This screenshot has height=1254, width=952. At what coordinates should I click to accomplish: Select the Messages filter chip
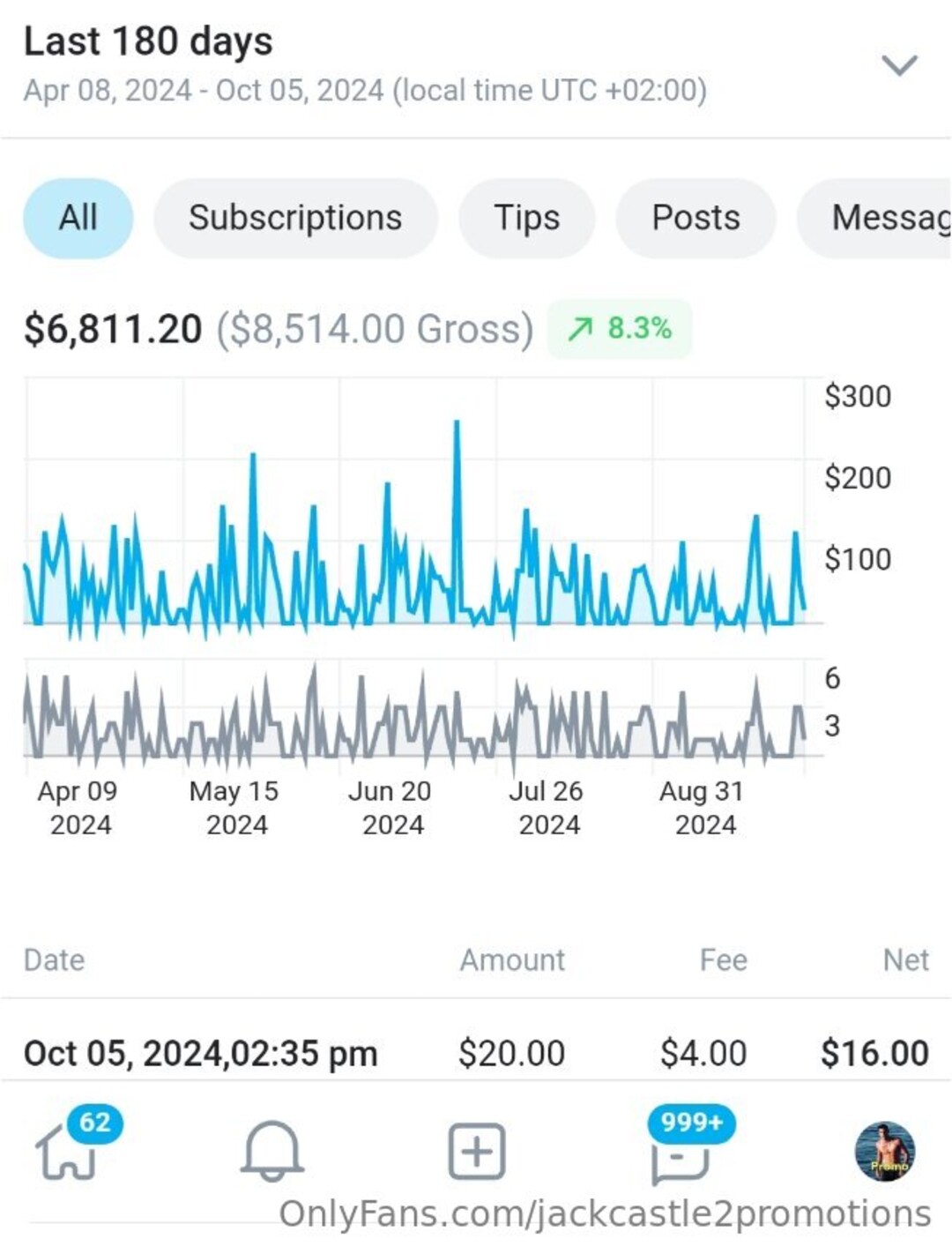(881, 218)
